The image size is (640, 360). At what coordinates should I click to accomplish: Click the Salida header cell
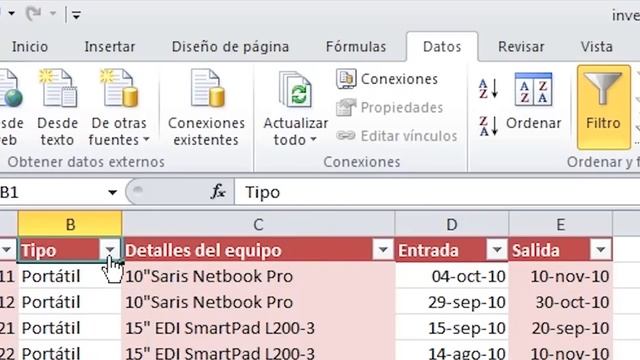560,250
